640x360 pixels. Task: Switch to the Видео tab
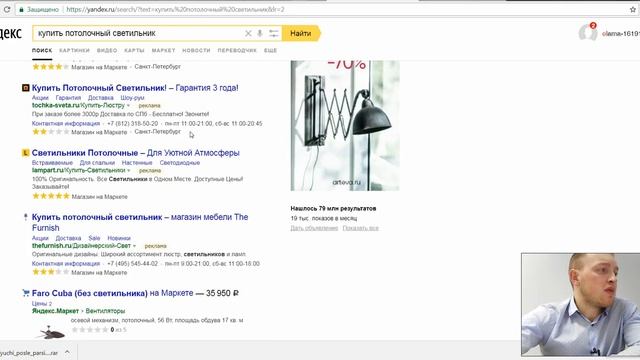107,51
